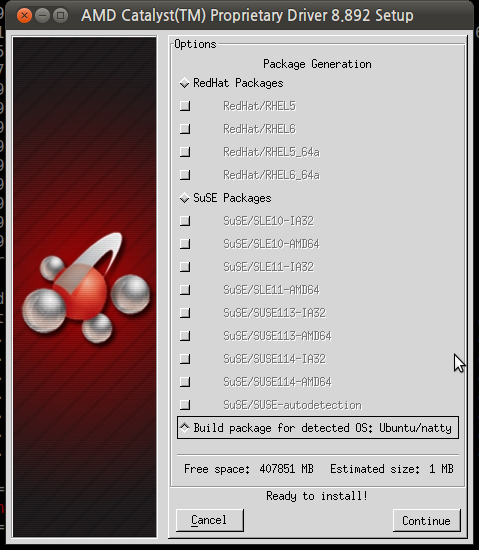479x550 pixels.
Task: Tick the SuSE/SUSE-autodetection checkbox
Action: click(185, 405)
